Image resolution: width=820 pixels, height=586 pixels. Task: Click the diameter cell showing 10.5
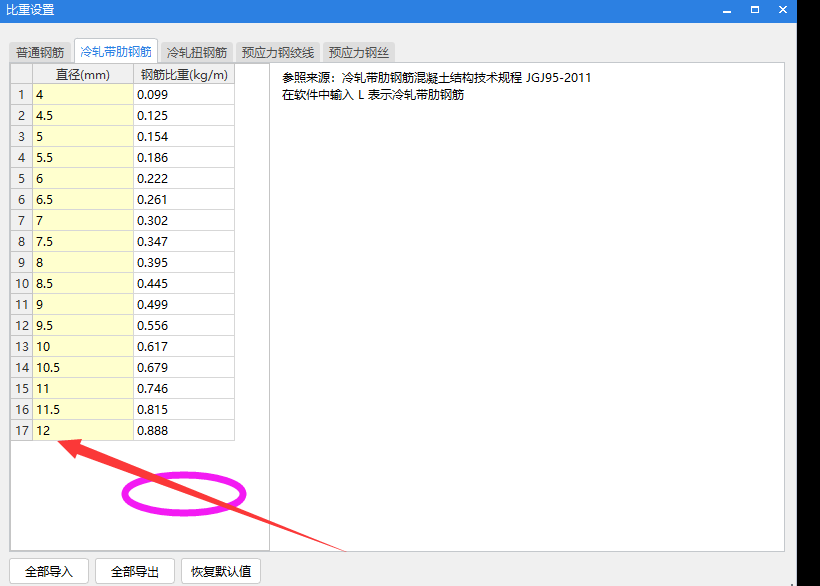pyautogui.click(x=82, y=366)
